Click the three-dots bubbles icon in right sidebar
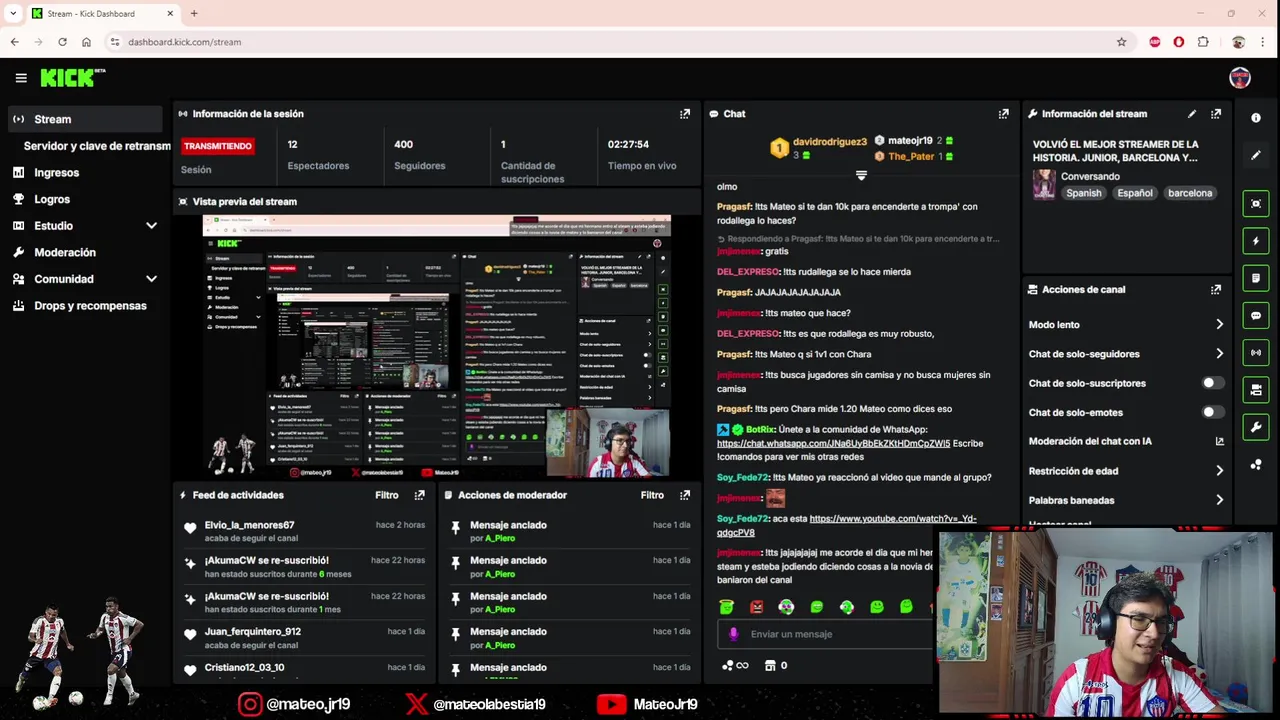This screenshot has height=720, width=1280. coord(1256,464)
